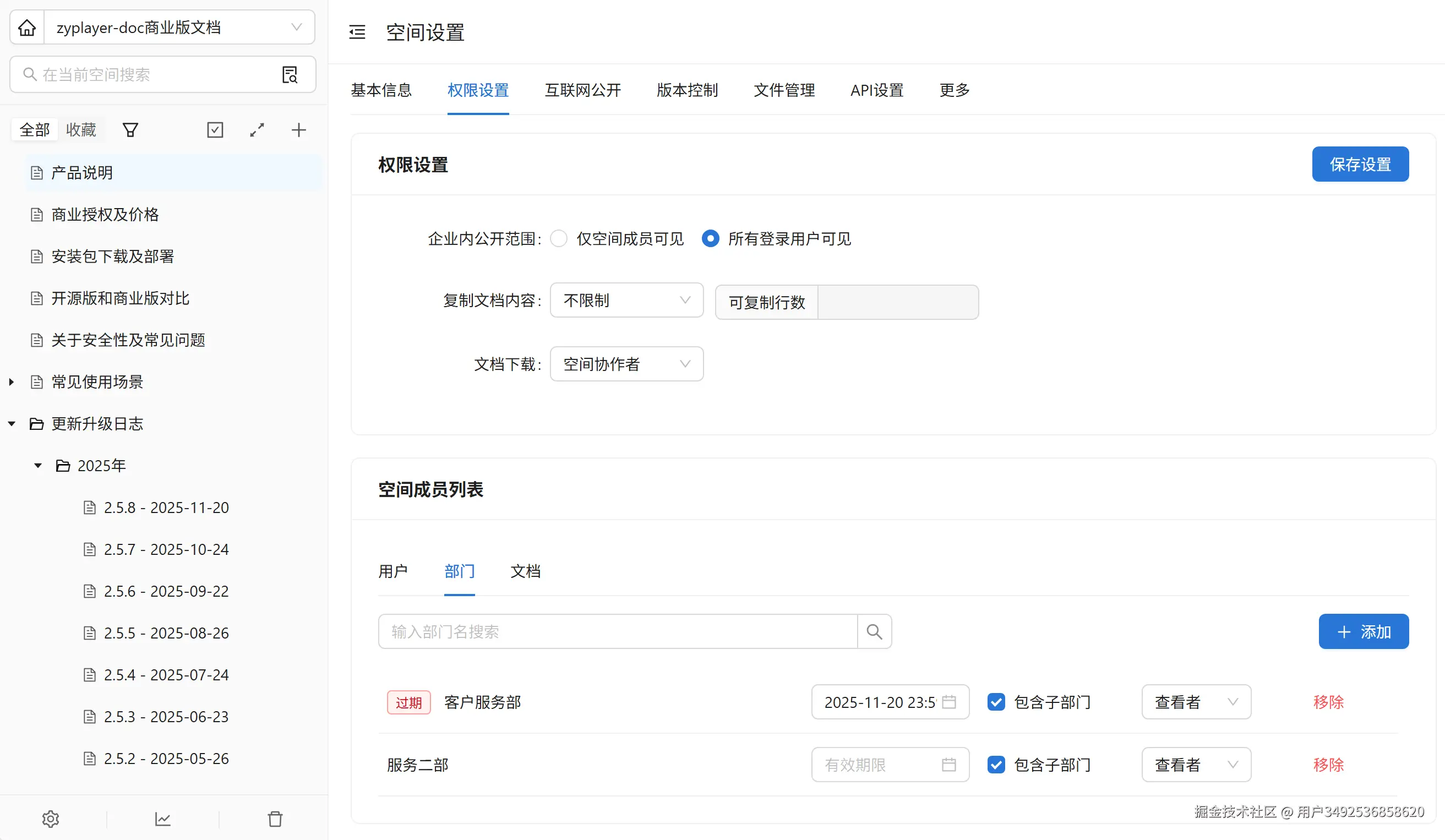Switch to the 互联网公开 tab
Screen dimensions: 1445x840
pos(582,90)
